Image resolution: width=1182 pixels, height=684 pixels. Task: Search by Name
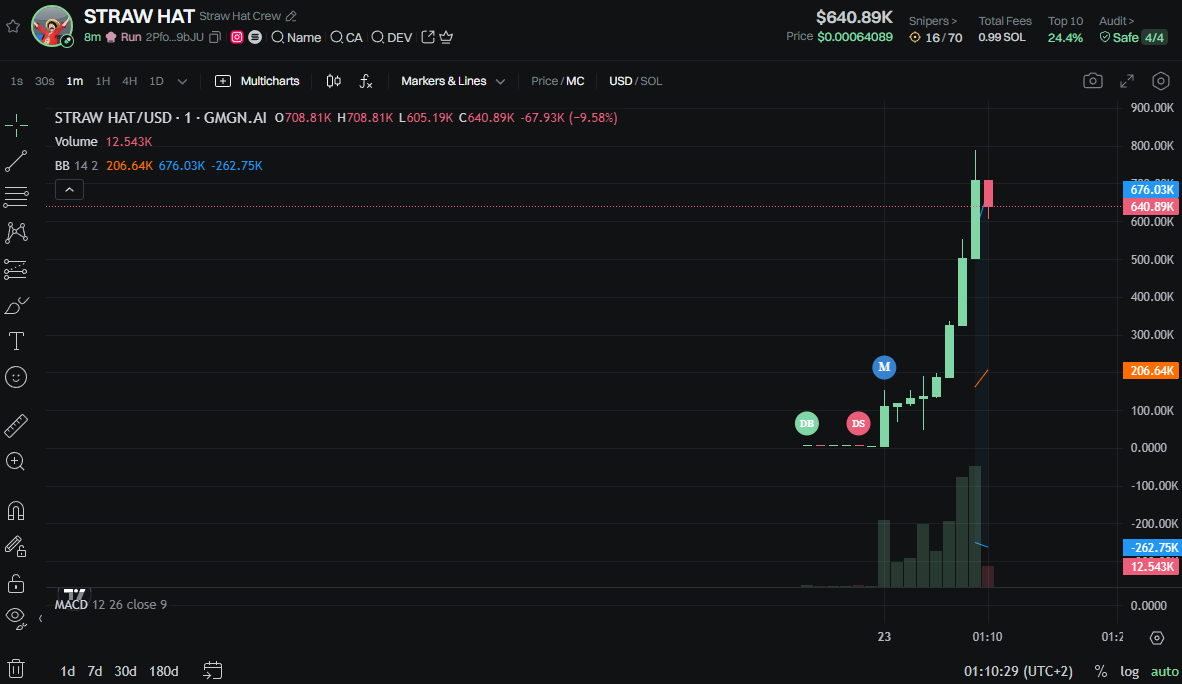[296, 37]
